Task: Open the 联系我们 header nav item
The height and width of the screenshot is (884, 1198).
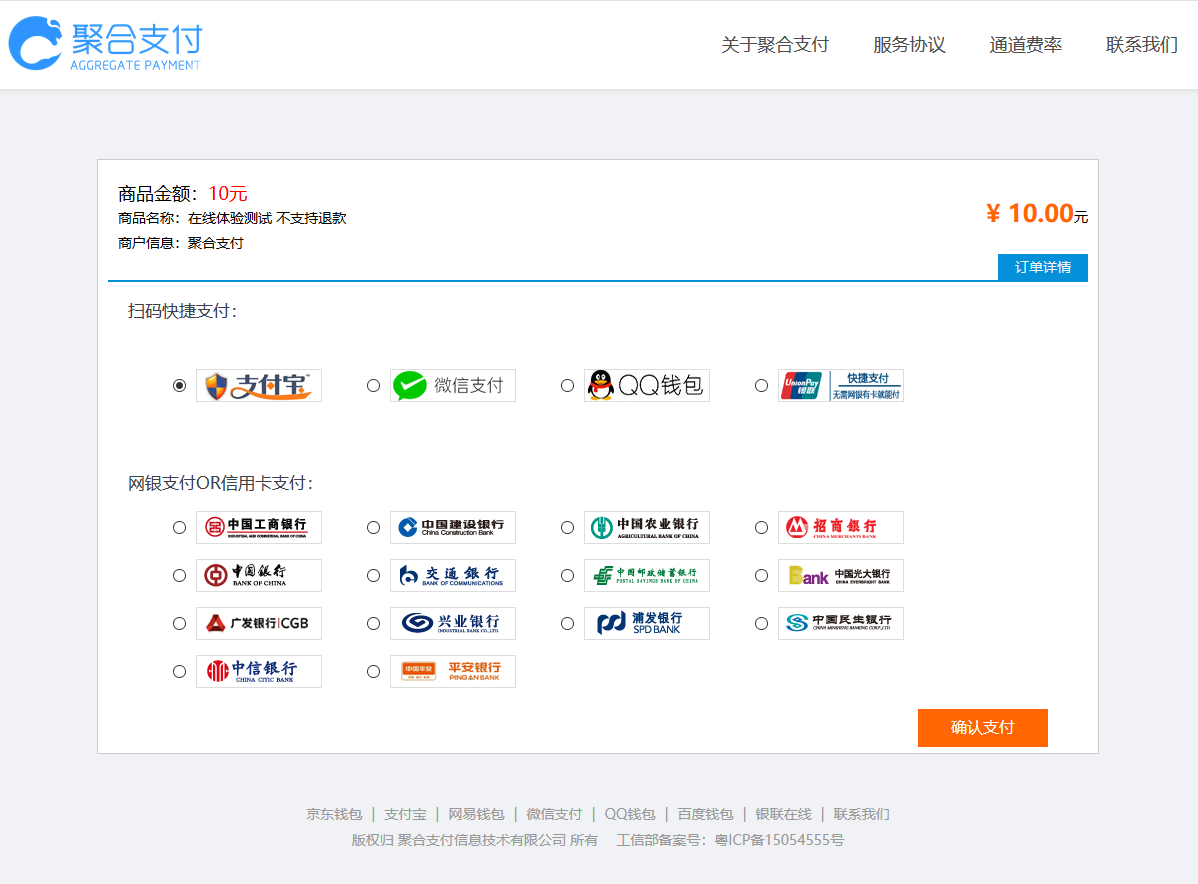Action: (x=1141, y=45)
